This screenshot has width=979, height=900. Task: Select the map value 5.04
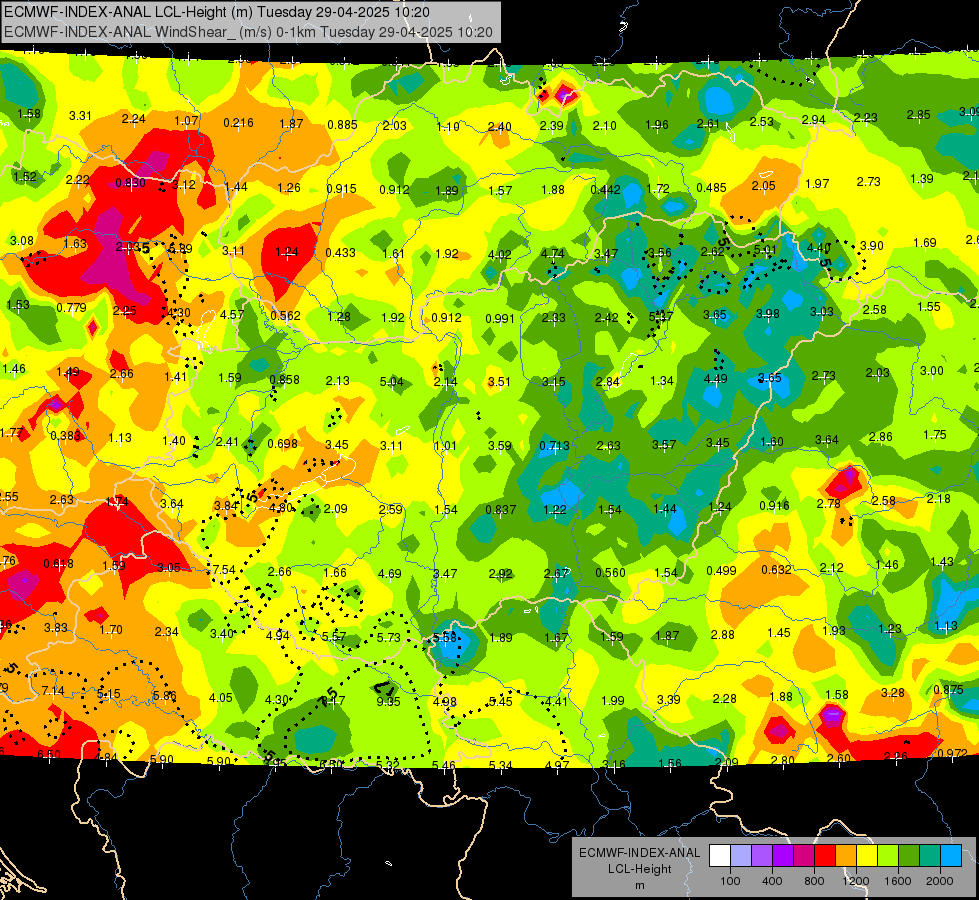391,382
